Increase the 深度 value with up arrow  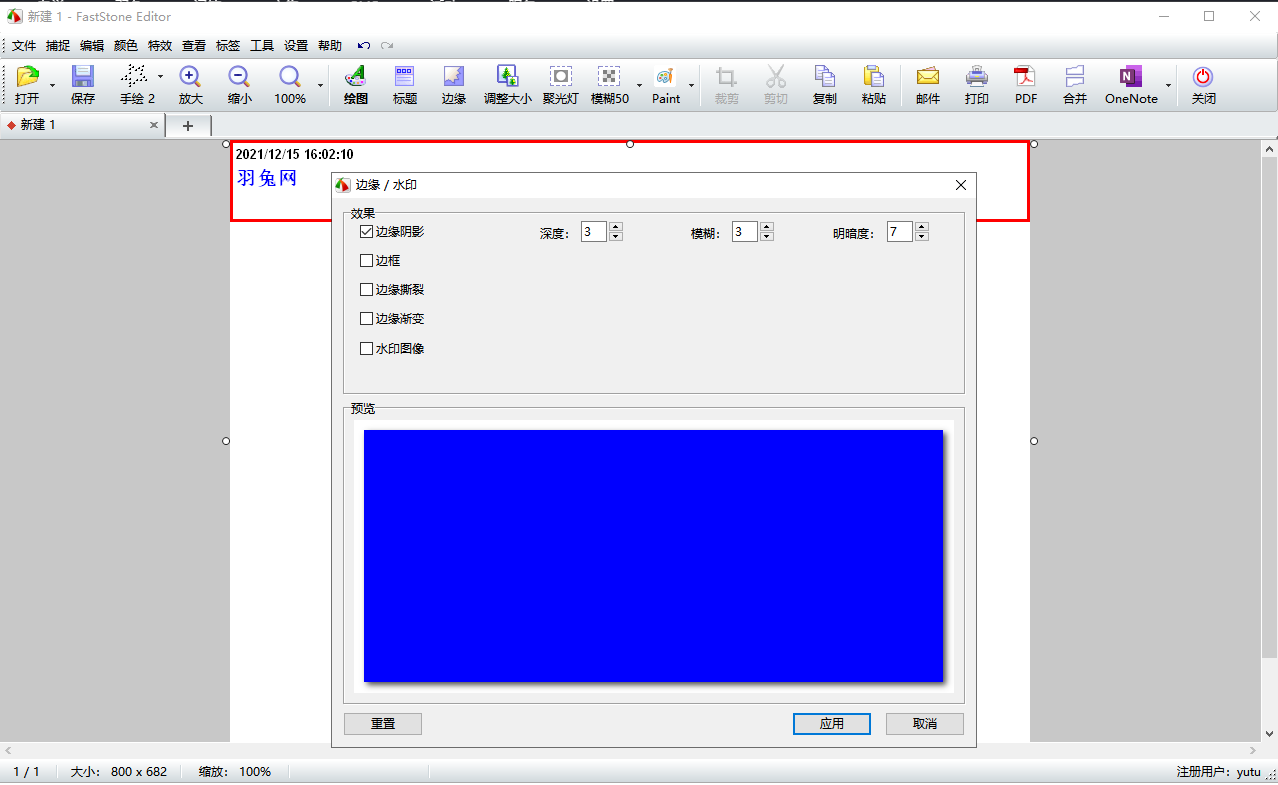616,227
